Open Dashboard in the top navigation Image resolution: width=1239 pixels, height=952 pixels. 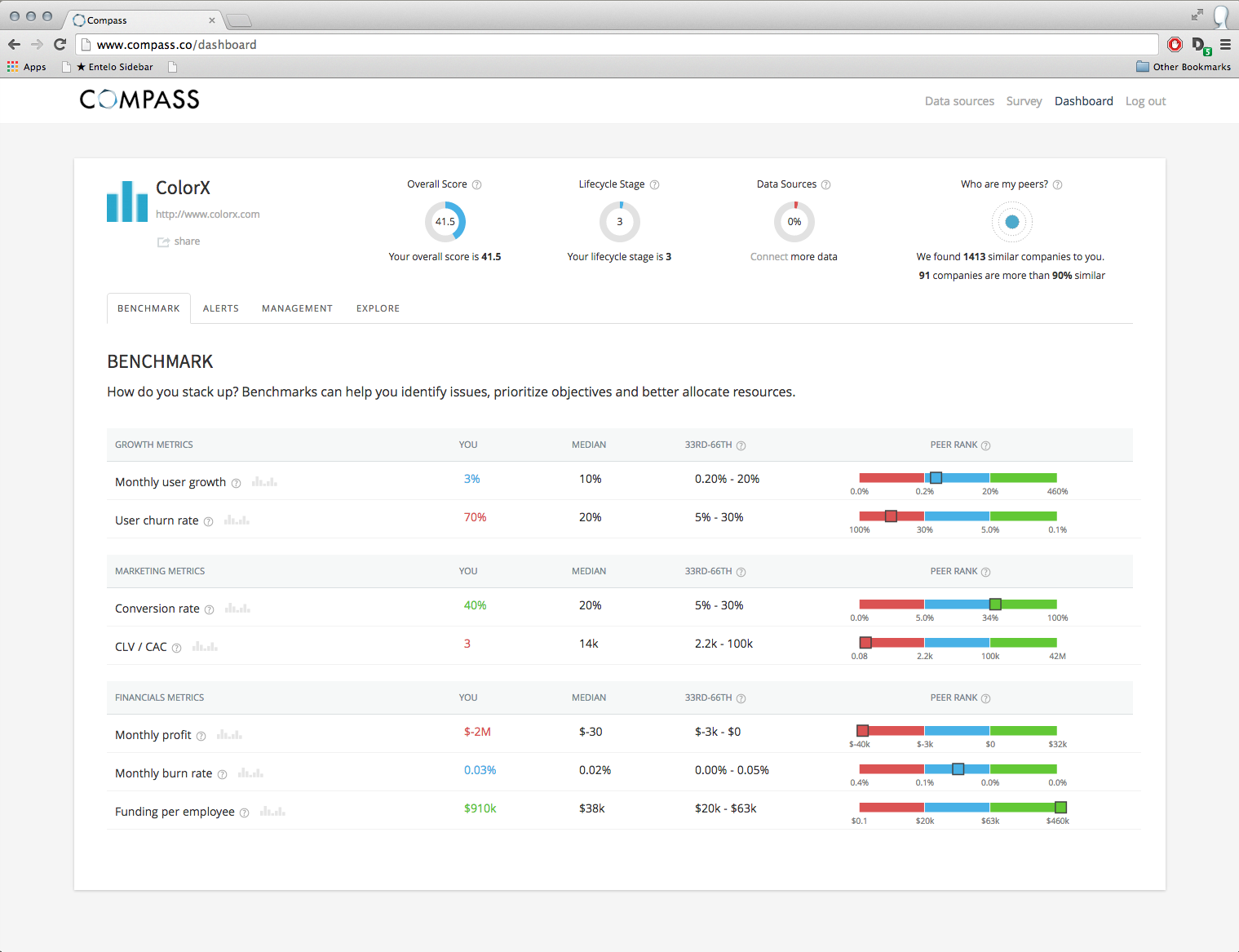1083,101
